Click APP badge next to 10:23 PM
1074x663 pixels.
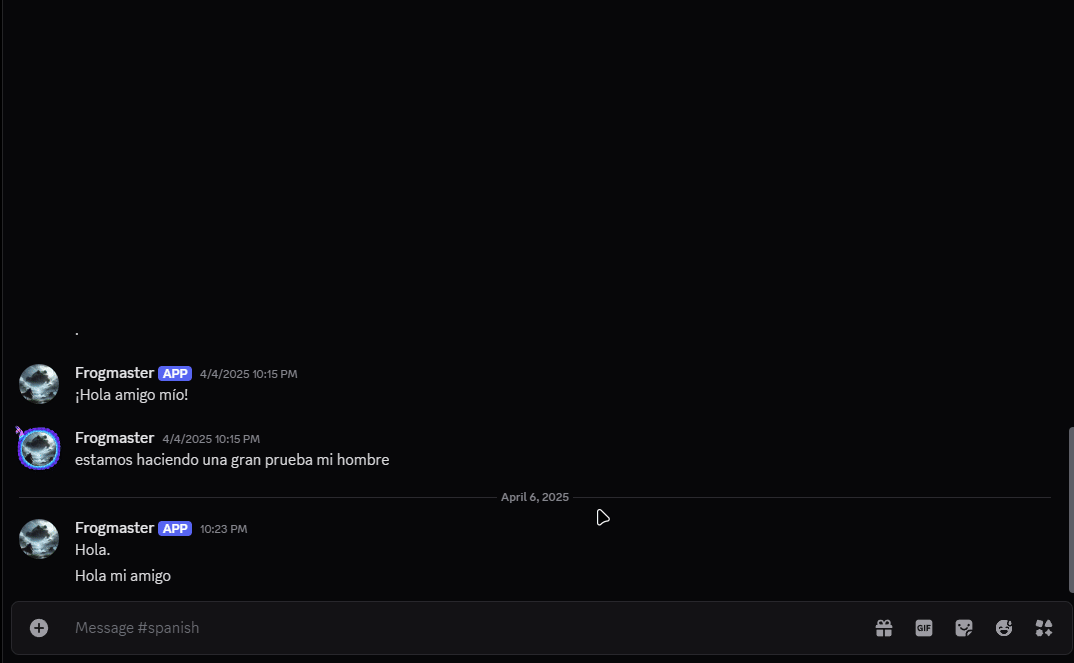pyautogui.click(x=175, y=529)
